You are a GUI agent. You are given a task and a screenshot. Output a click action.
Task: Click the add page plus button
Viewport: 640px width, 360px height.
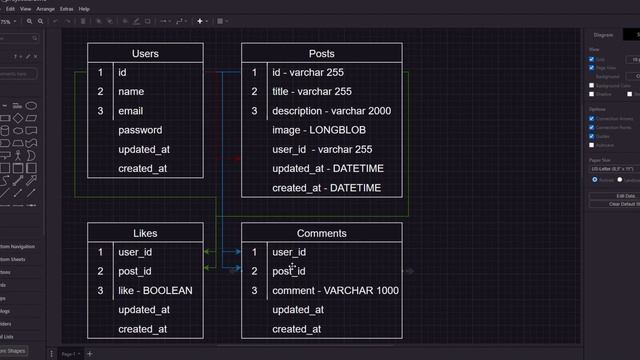click(x=90, y=354)
